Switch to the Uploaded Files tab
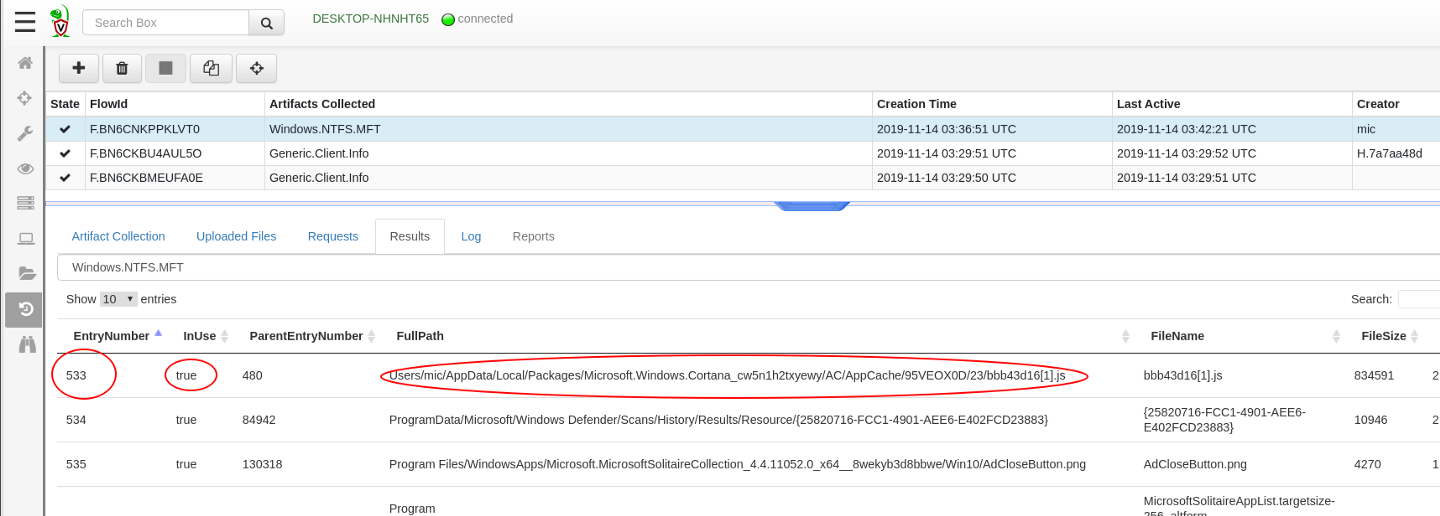 point(236,237)
